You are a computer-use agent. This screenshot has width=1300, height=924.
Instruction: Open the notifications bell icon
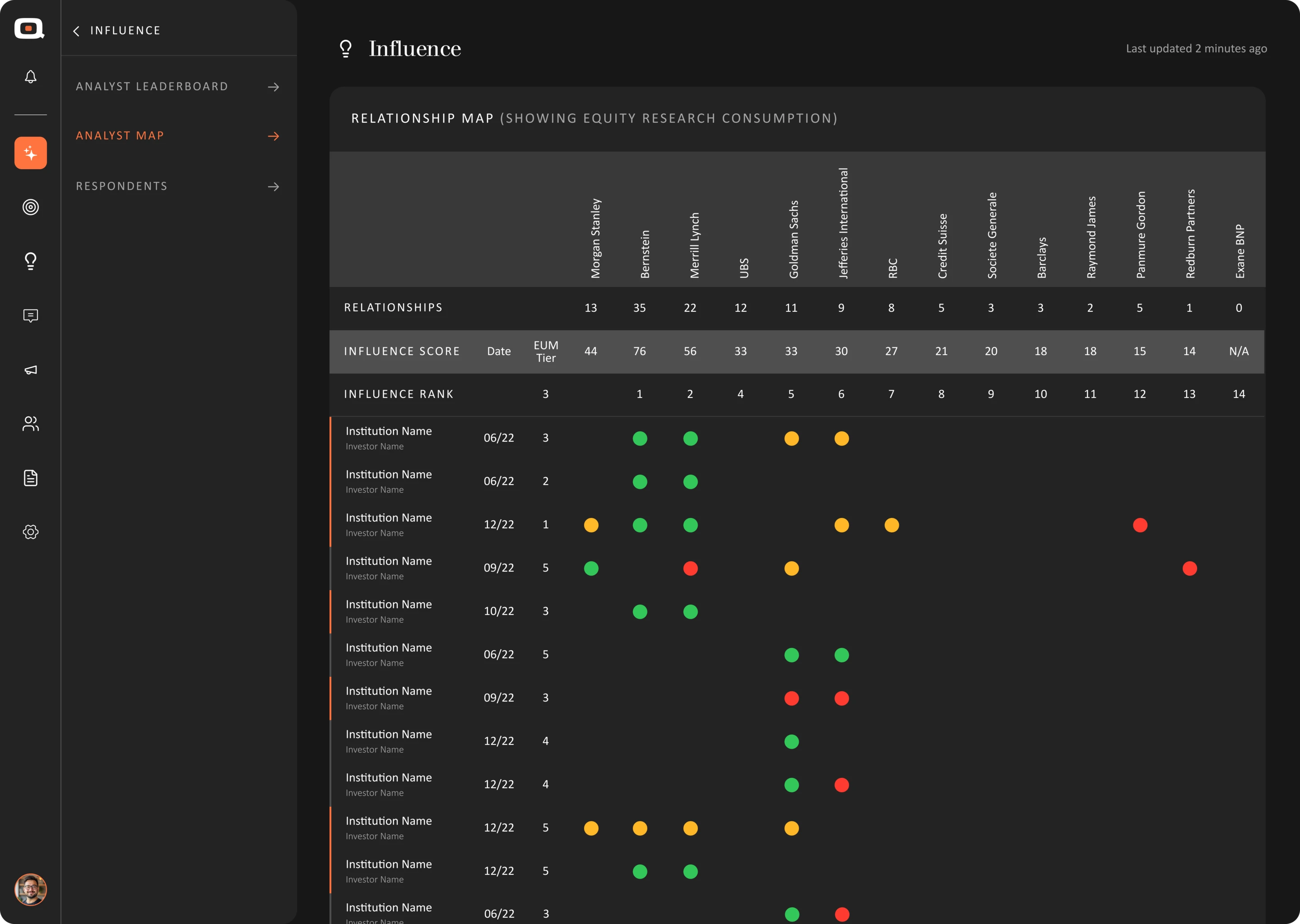(x=31, y=77)
